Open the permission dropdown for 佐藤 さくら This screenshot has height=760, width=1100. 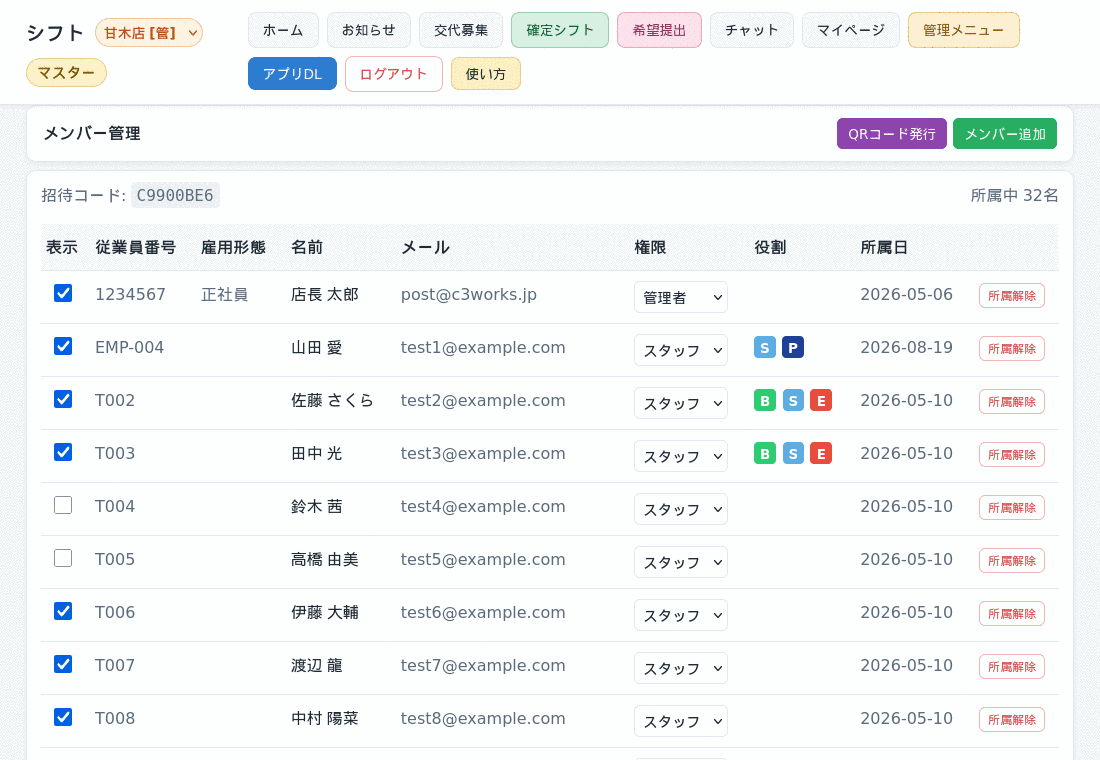tap(680, 403)
